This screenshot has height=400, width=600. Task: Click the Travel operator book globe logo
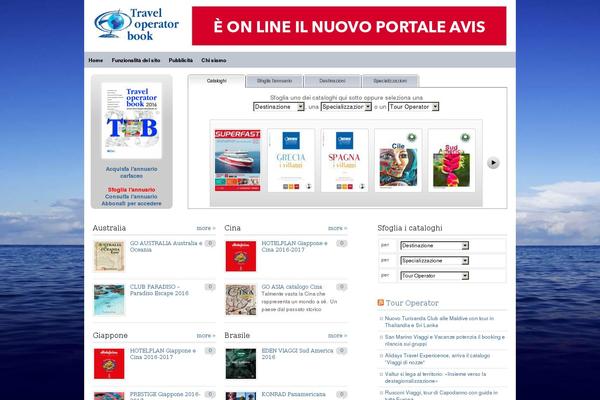pyautogui.click(x=137, y=24)
